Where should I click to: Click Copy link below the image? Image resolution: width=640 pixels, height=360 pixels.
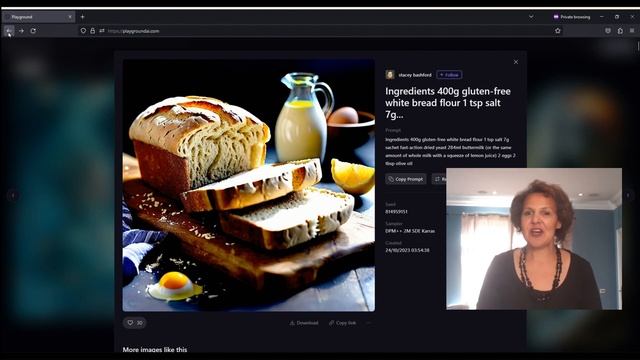coord(342,323)
